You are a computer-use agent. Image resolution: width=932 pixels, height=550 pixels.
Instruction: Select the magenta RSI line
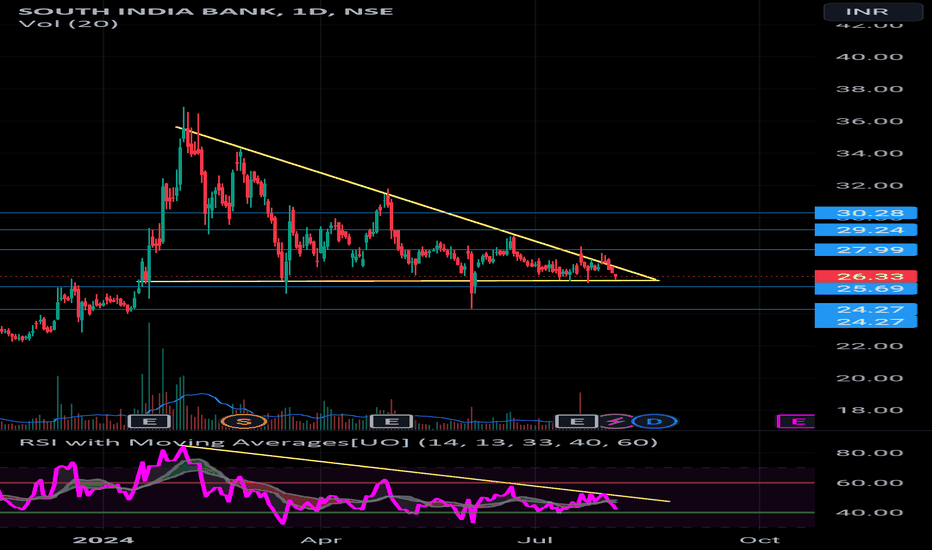tap(385, 483)
